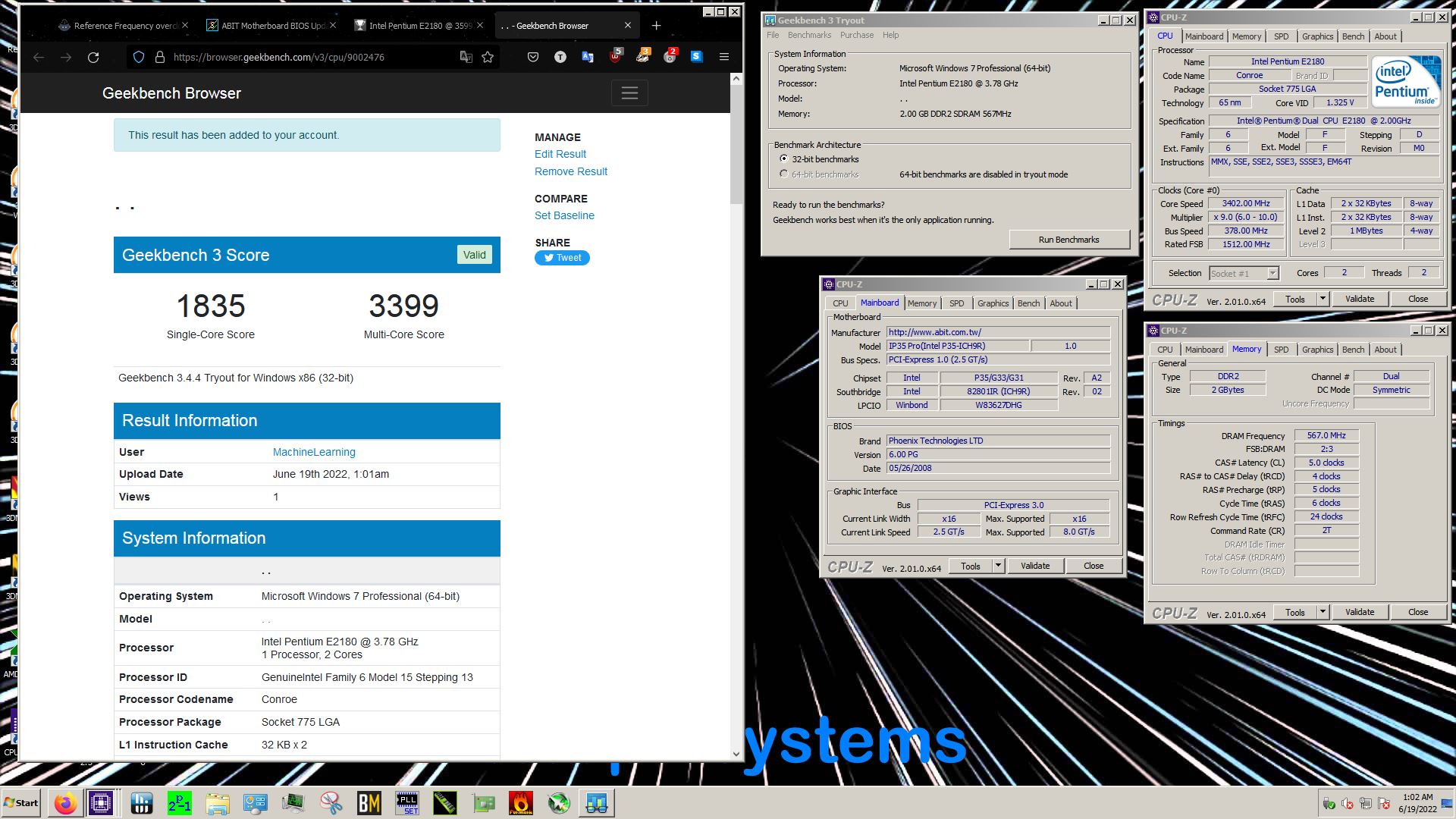
Task: Launch Firefox from the taskbar
Action: pos(65,803)
